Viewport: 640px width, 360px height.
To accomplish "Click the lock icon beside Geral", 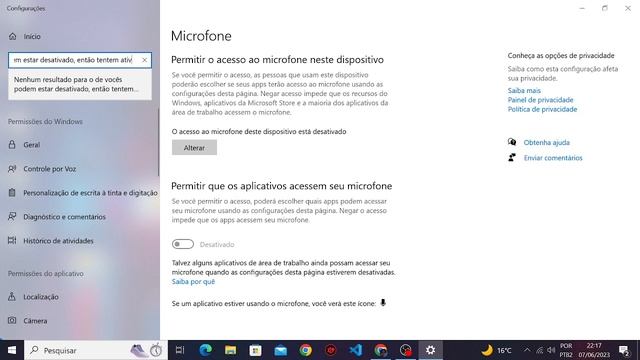I will [x=12, y=144].
